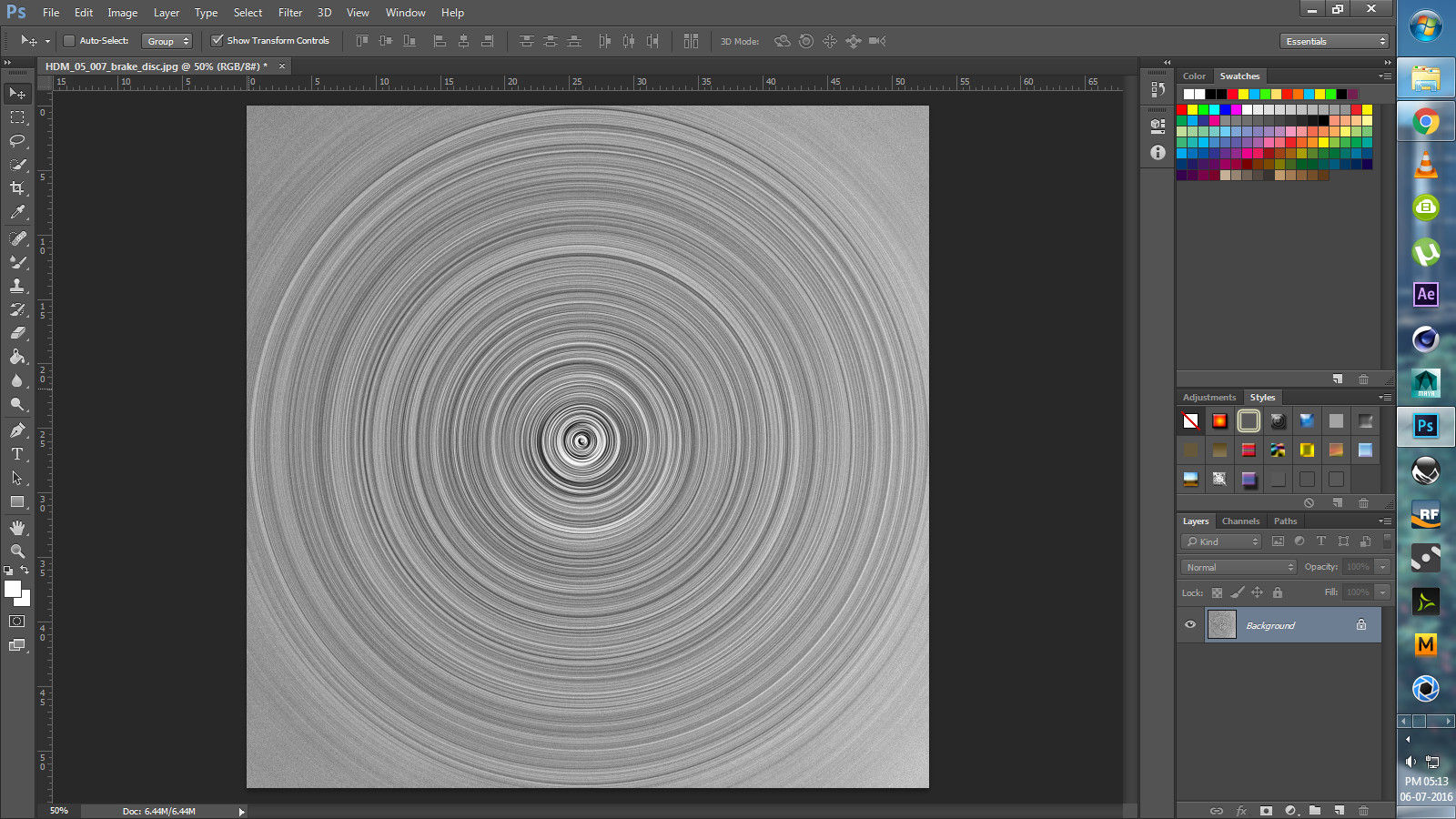
Task: Click the zoom percentage field
Action: (59, 811)
